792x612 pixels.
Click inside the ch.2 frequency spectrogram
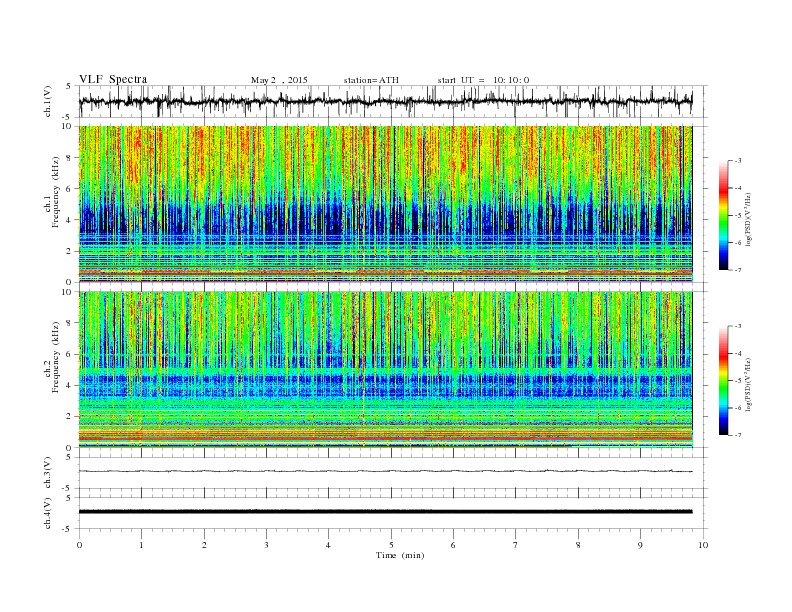[385, 370]
